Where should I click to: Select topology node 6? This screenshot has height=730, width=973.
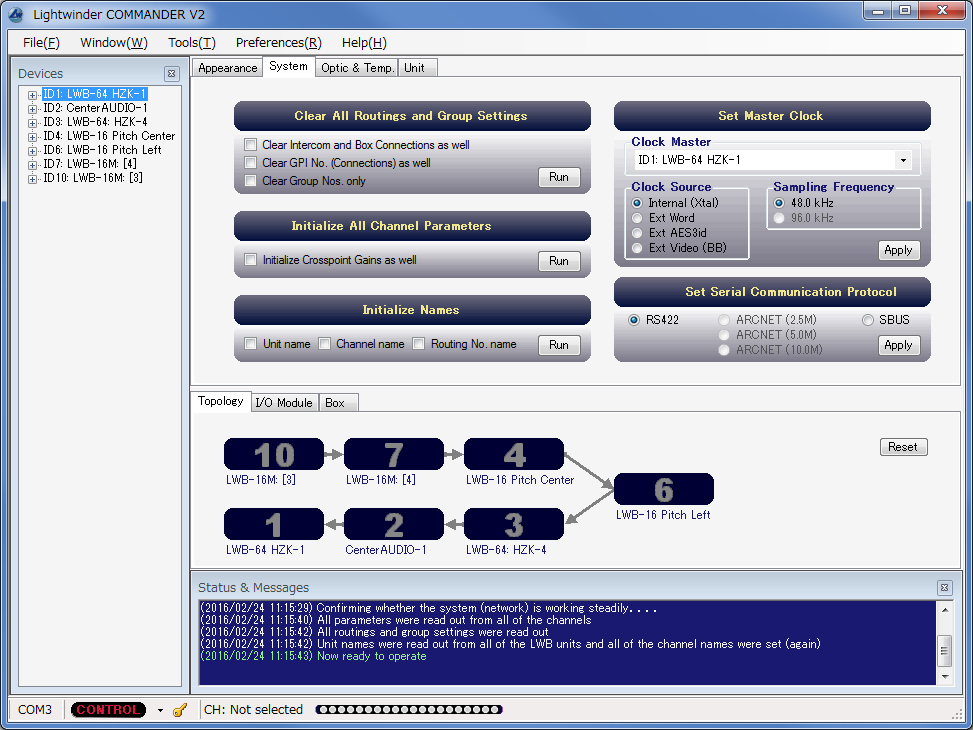click(x=663, y=489)
